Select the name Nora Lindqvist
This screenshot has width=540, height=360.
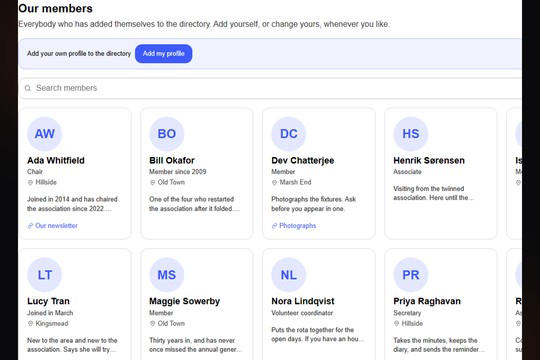click(x=303, y=301)
